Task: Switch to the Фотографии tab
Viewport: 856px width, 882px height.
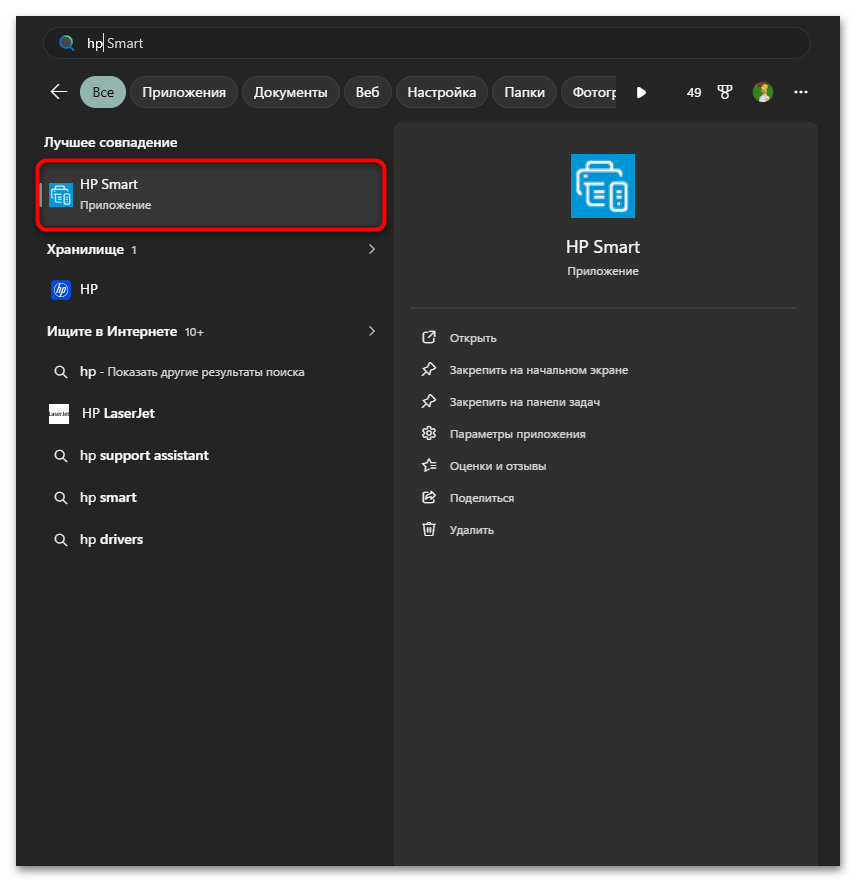Action: click(589, 92)
